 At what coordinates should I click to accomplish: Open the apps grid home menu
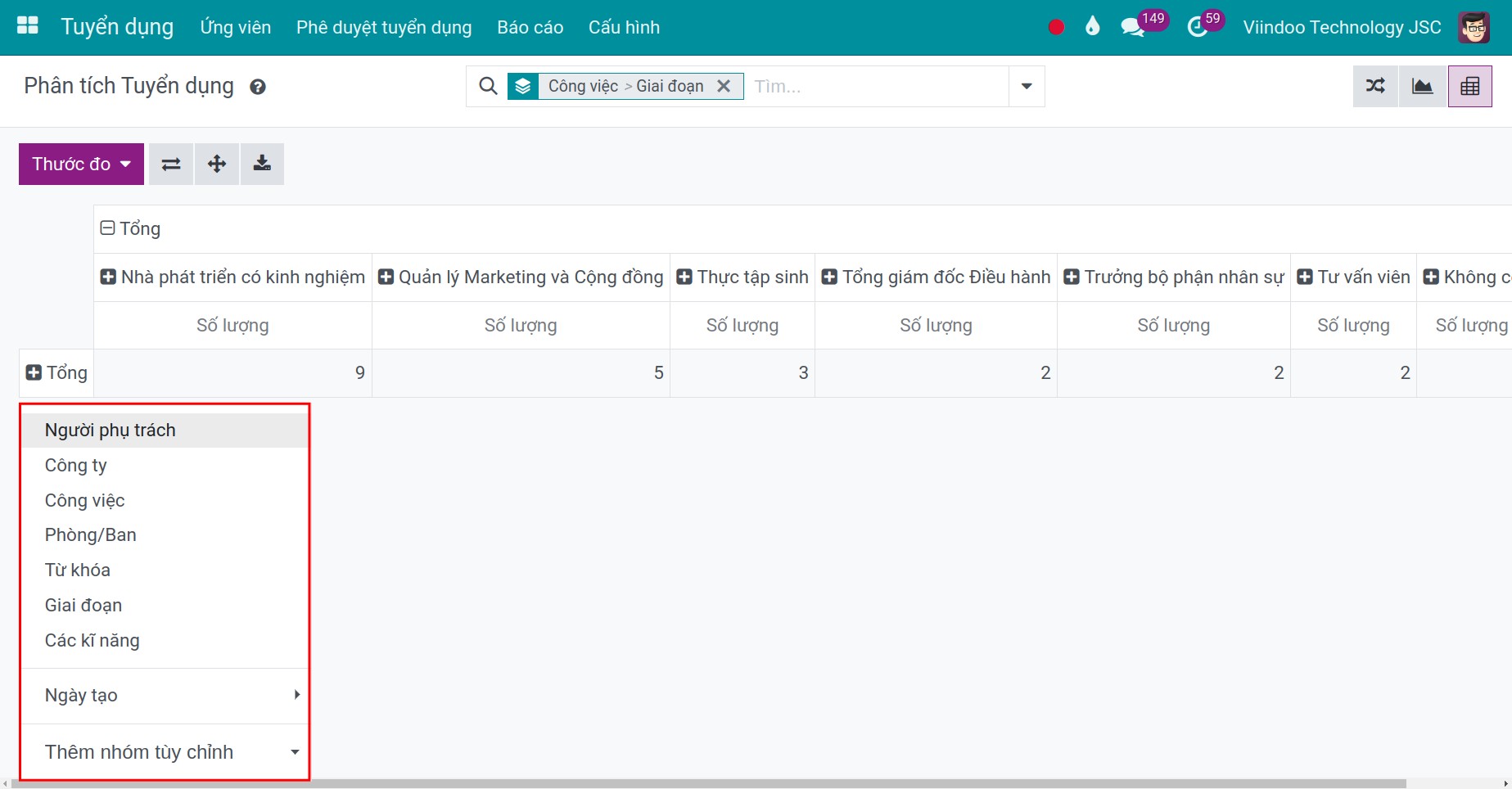28,26
